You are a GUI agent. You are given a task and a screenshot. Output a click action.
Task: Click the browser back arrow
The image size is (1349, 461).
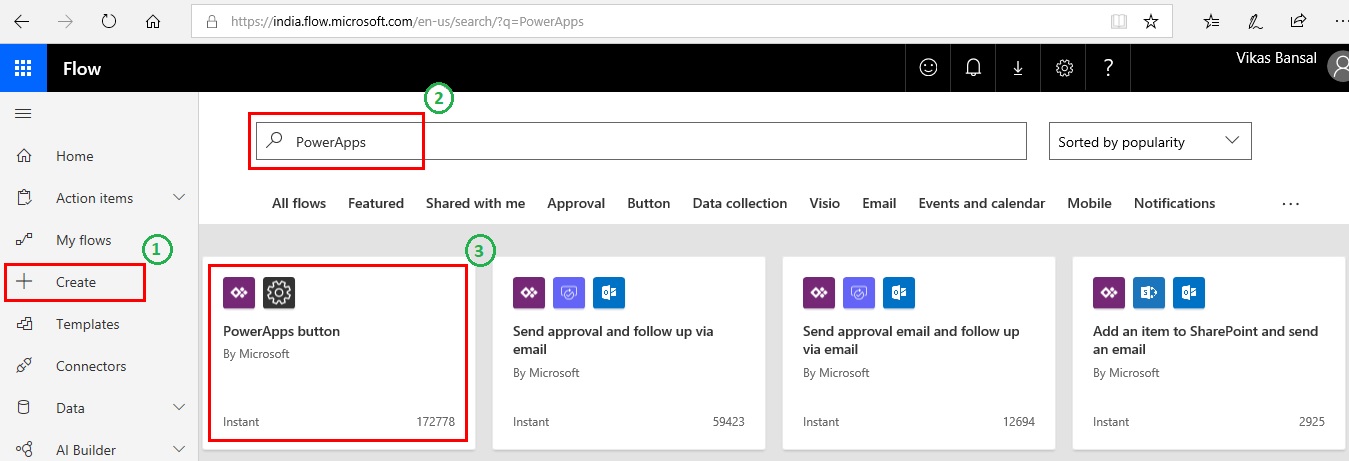[20, 20]
